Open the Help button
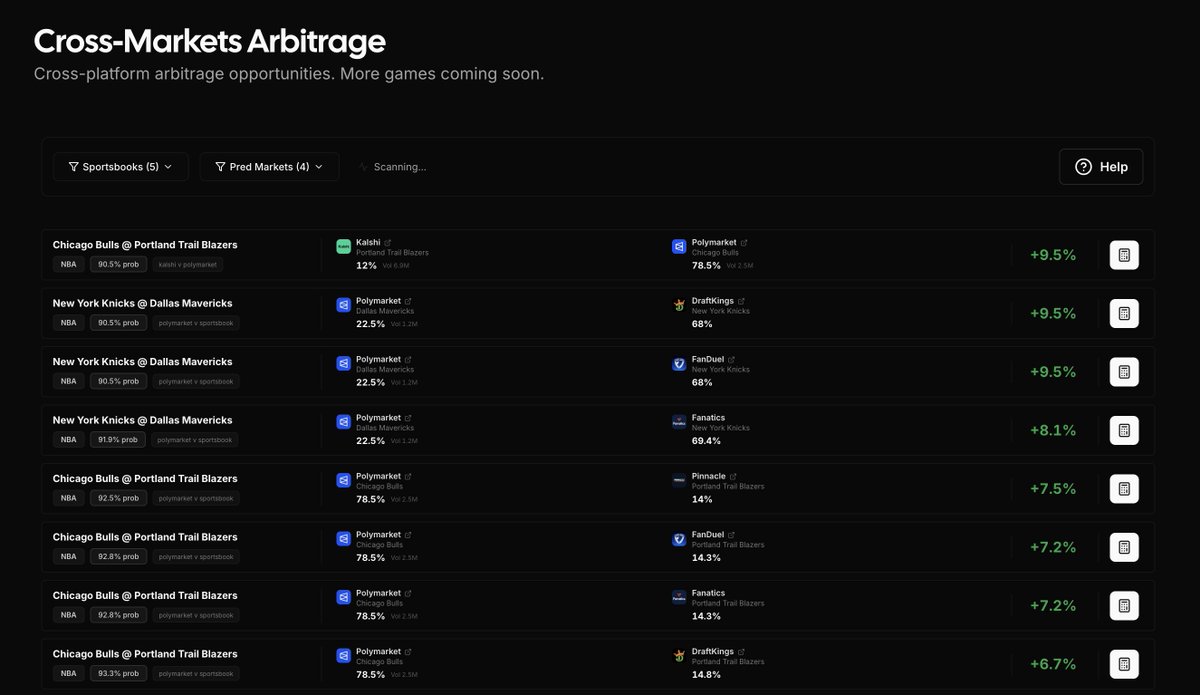The height and width of the screenshot is (695, 1200). (1101, 167)
